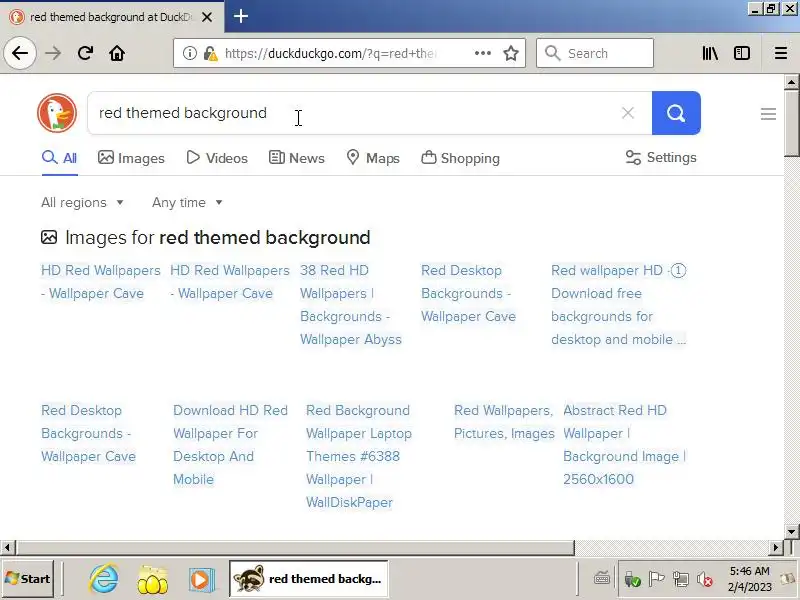The width and height of the screenshot is (800, 600).
Task: Click the horizontal scrollbar left arrow
Action: coord(7,547)
